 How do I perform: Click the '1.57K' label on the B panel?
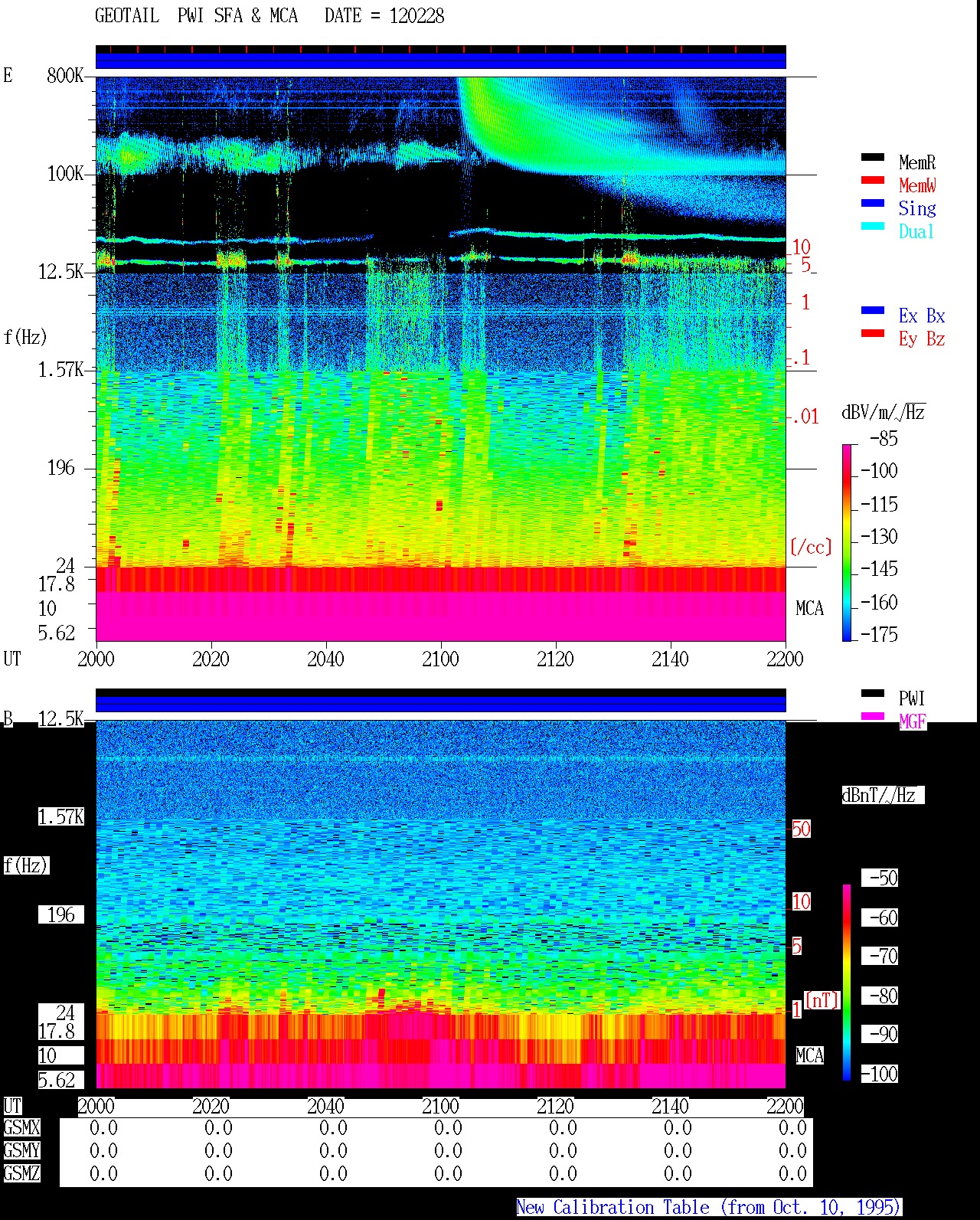tap(61, 816)
